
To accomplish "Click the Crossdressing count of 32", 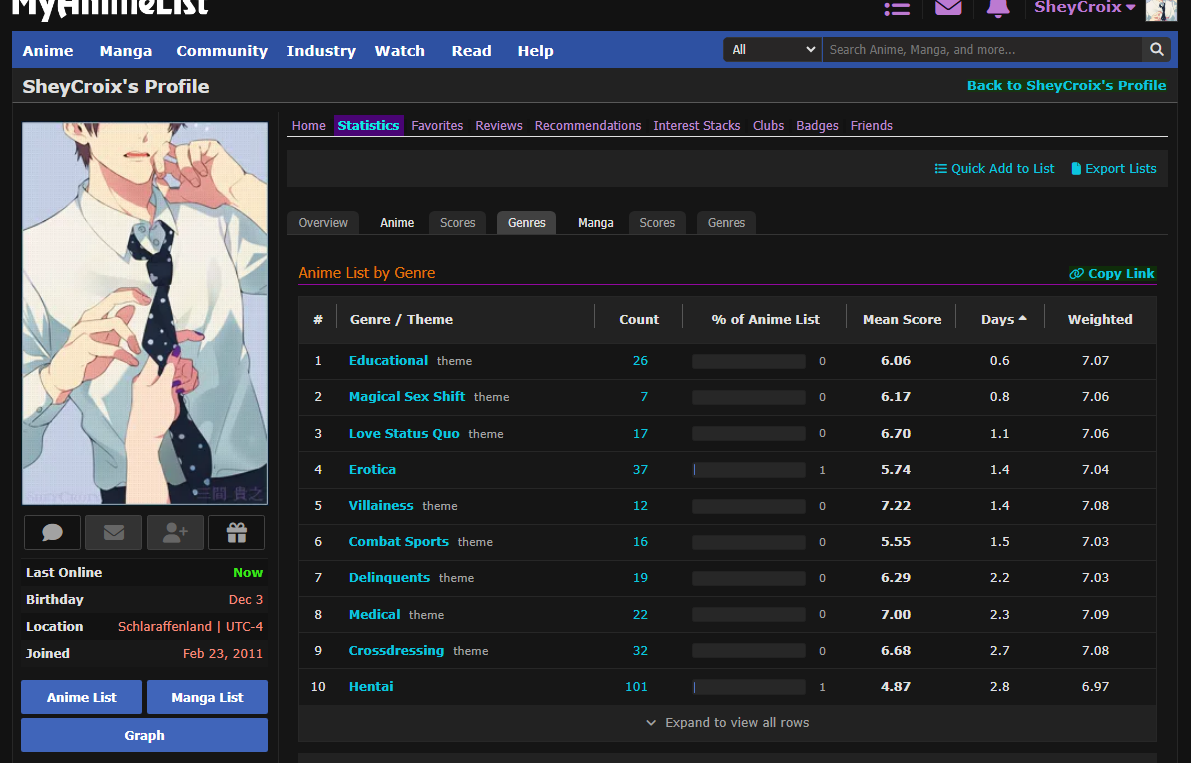I will 640,651.
